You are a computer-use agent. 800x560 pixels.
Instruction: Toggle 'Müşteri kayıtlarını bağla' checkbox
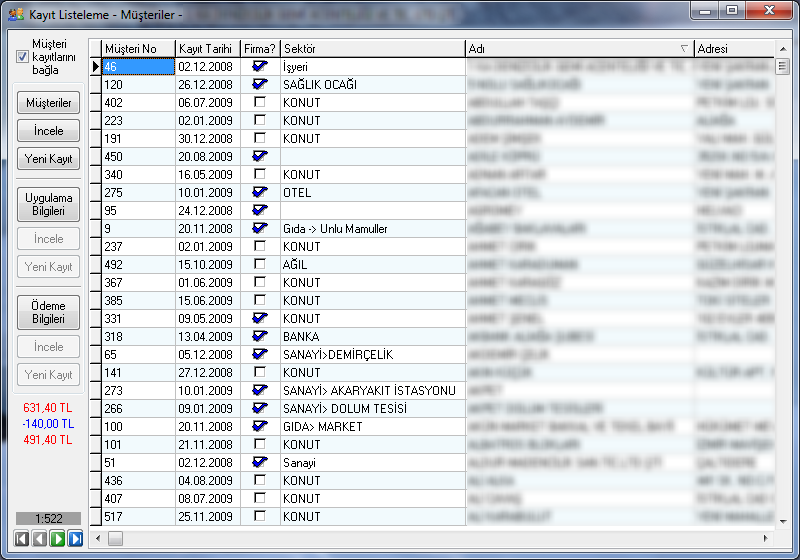pos(23,57)
